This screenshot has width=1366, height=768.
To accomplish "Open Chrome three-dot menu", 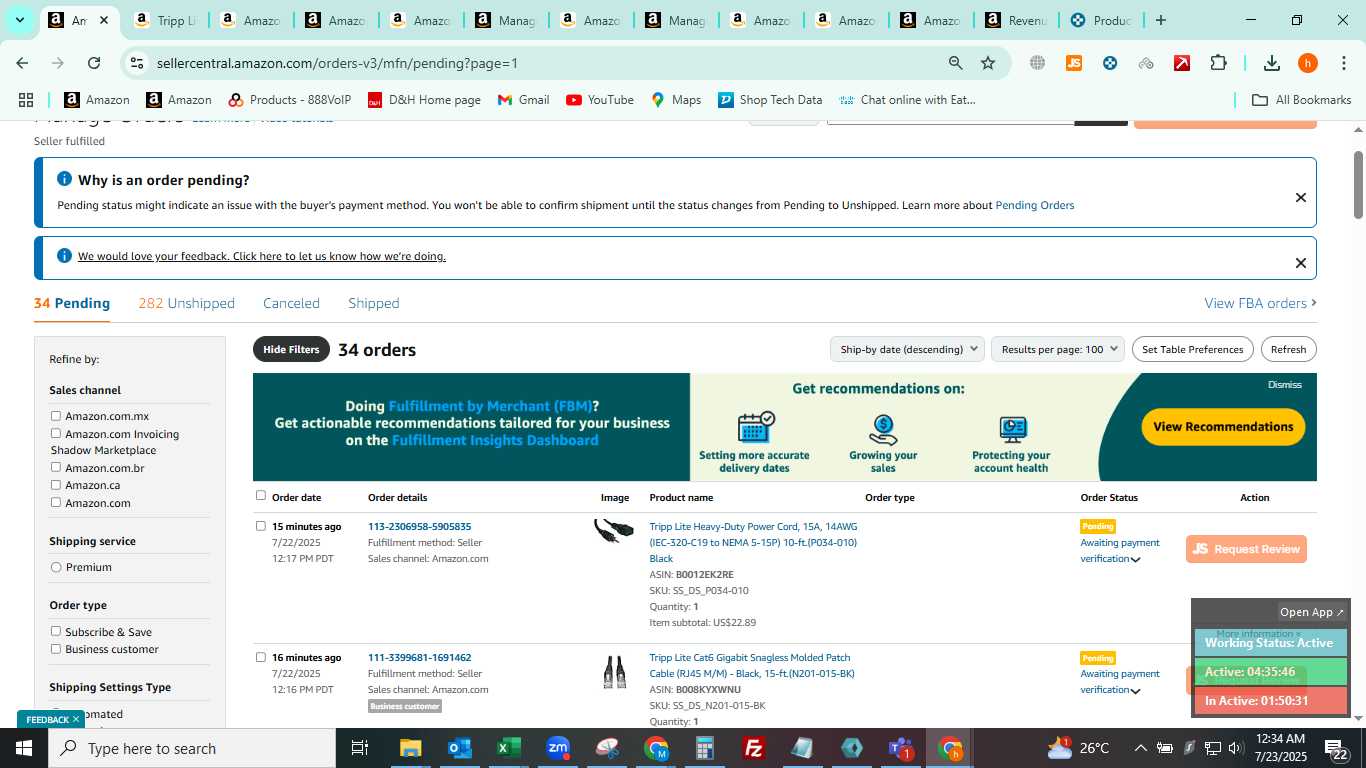I will [1343, 63].
